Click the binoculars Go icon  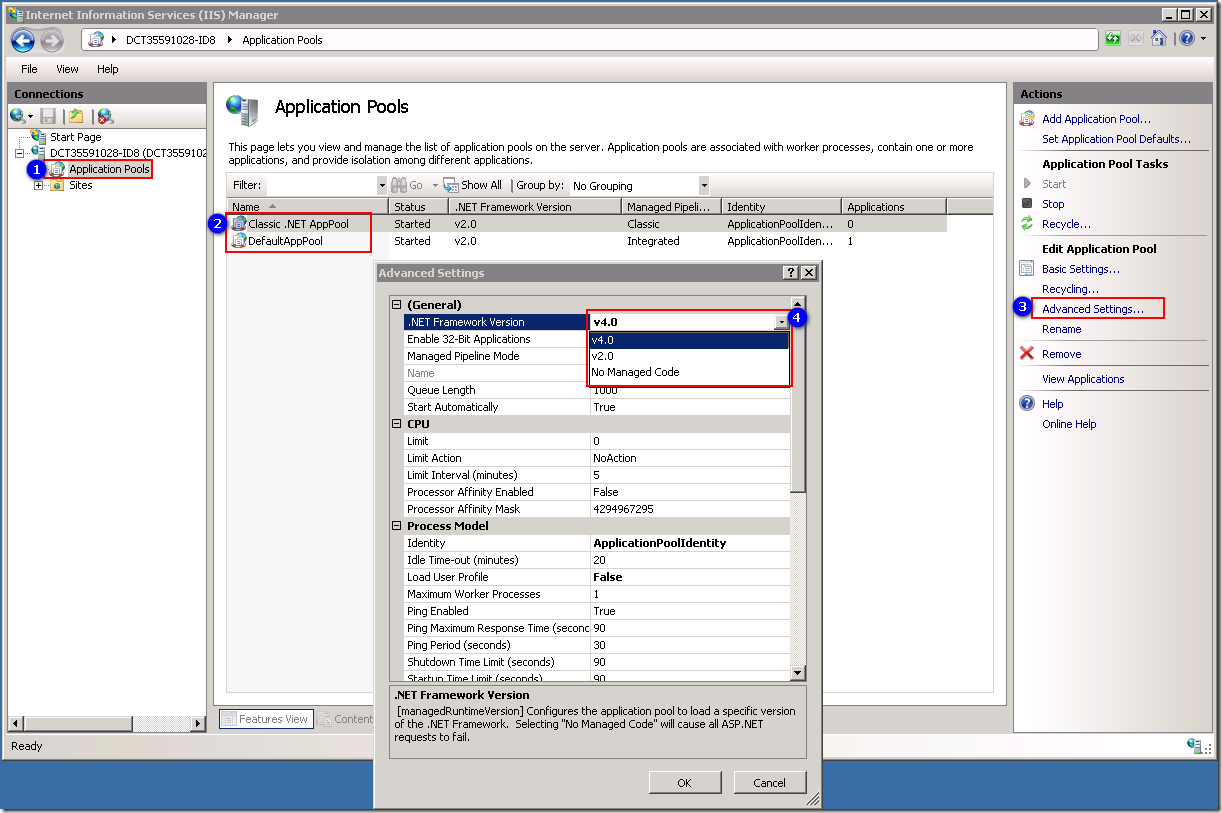(x=399, y=185)
